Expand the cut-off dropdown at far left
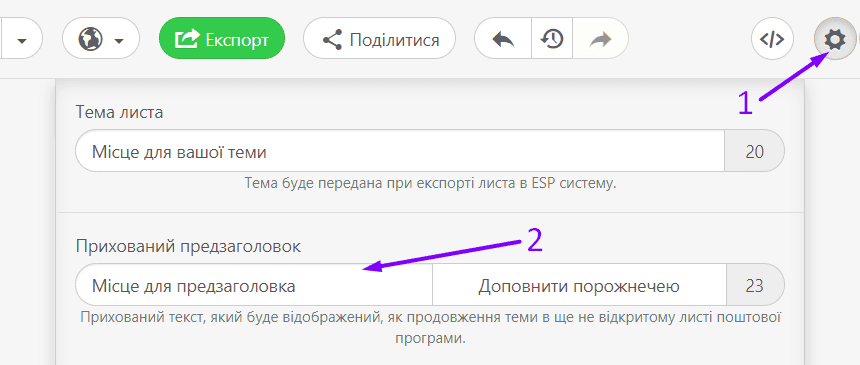 pos(21,38)
